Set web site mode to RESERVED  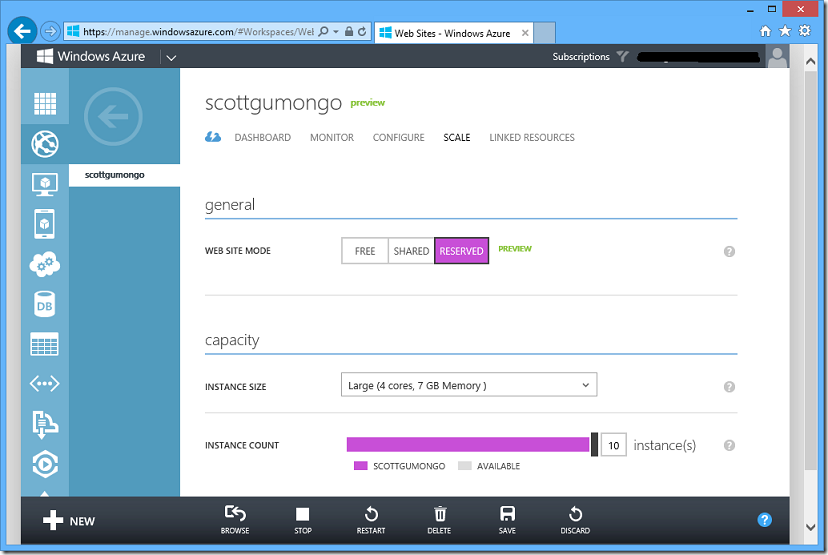click(x=462, y=251)
